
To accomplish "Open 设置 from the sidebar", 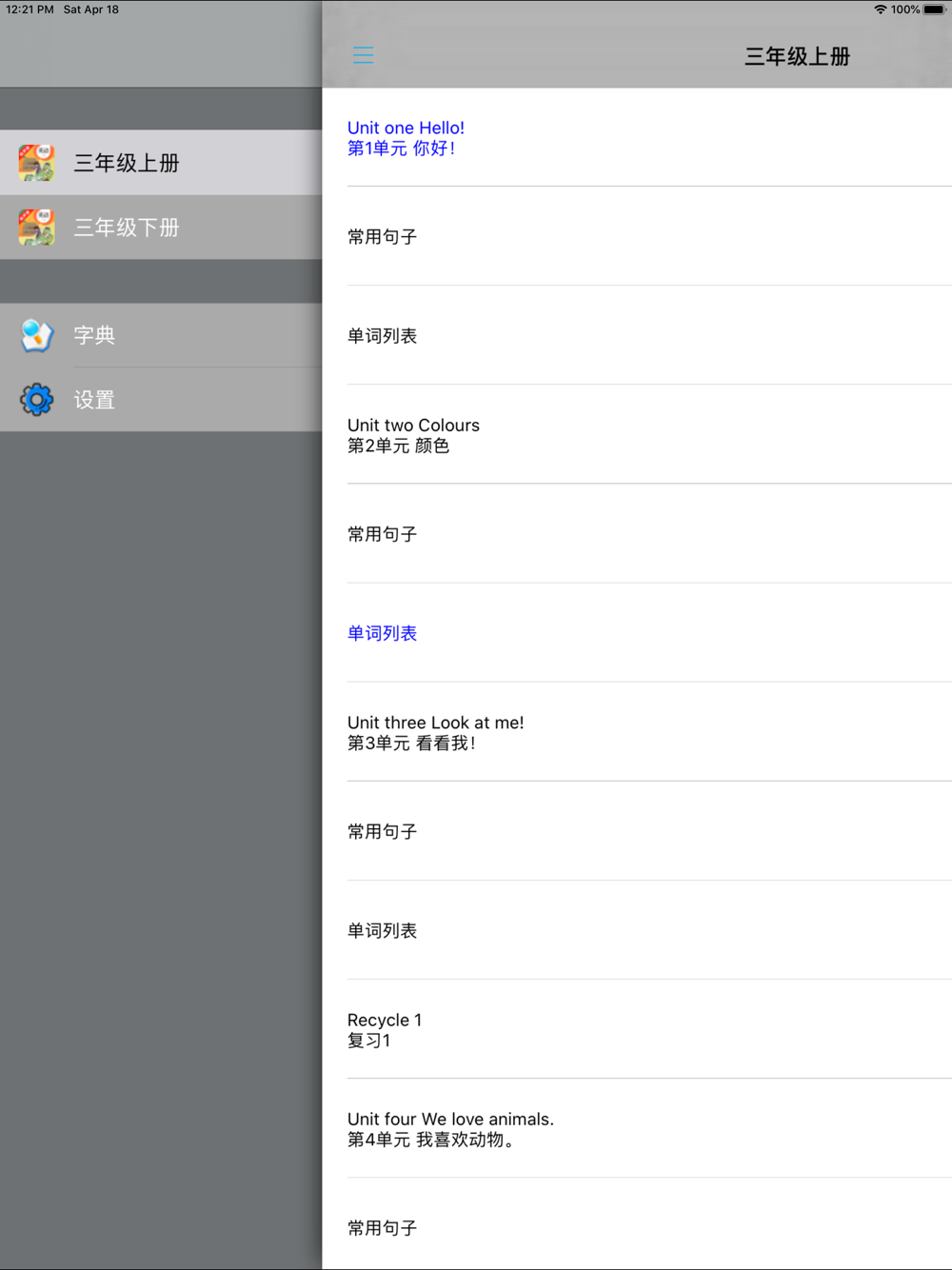I will coord(161,400).
